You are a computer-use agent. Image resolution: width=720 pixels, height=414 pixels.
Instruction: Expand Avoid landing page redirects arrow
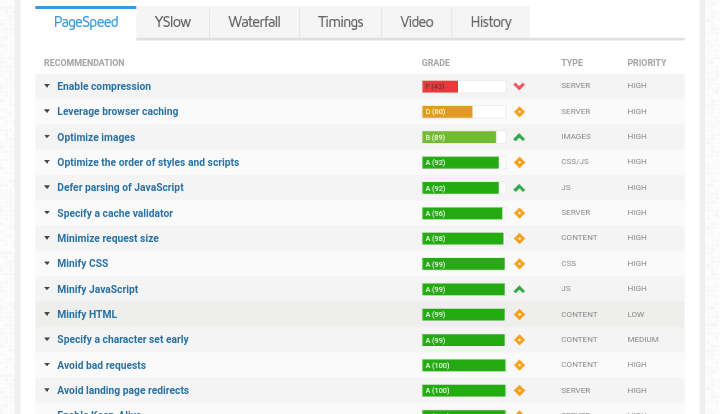coord(47,391)
